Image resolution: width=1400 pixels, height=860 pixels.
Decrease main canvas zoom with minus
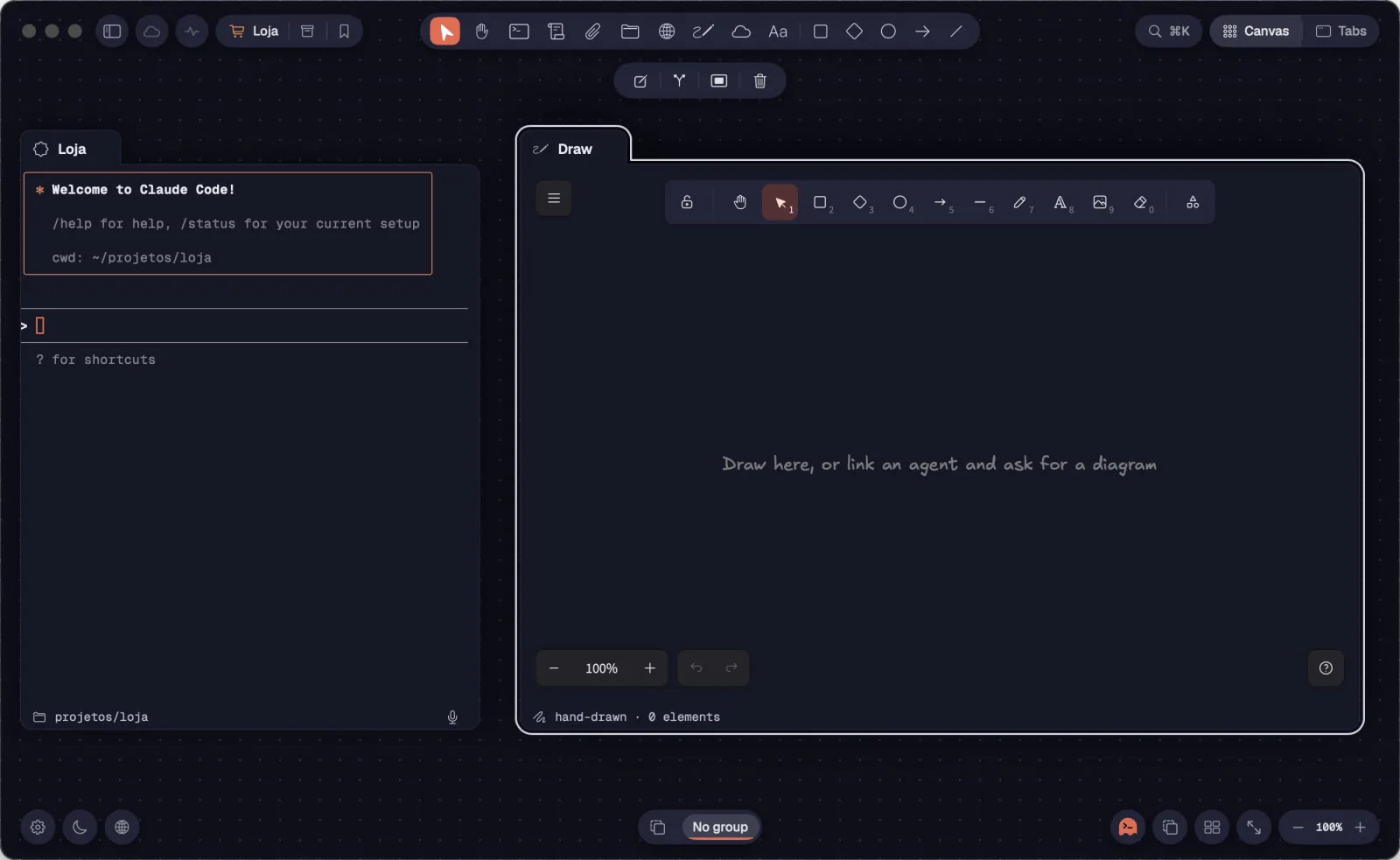pyautogui.click(x=1298, y=827)
